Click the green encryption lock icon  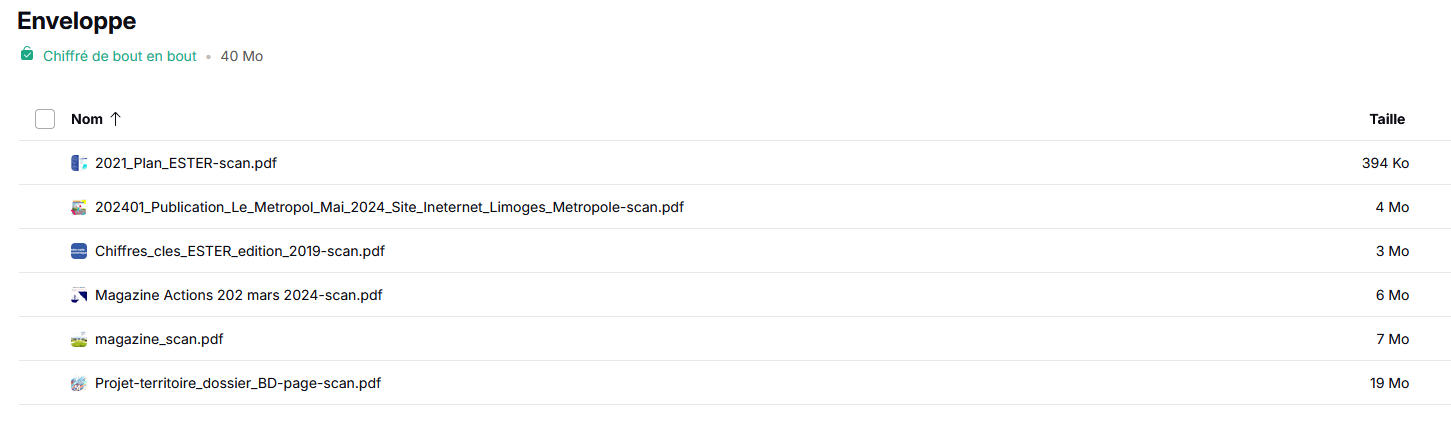27,54
